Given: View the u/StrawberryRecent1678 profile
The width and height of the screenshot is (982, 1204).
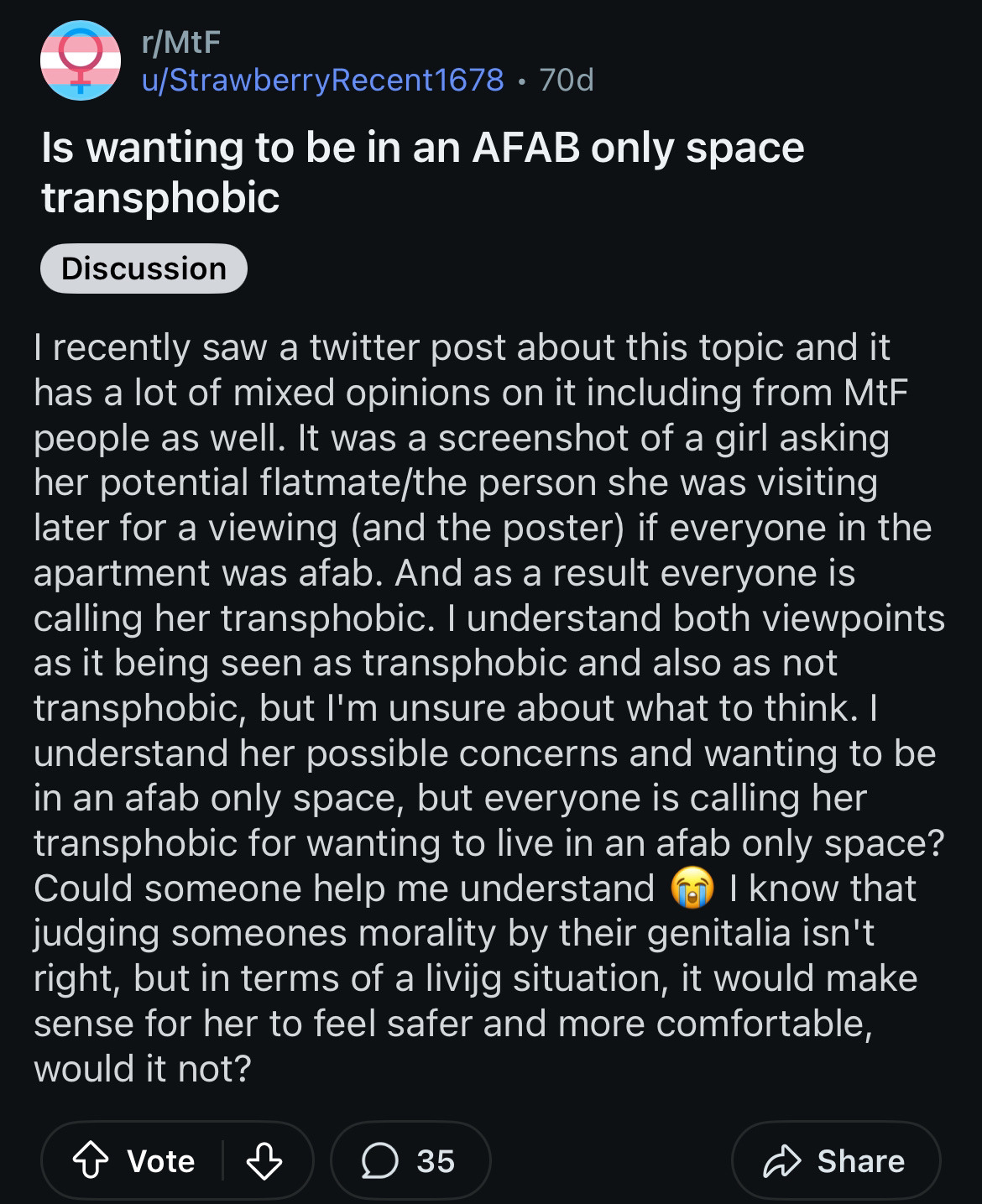Looking at the screenshot, I should [323, 80].
